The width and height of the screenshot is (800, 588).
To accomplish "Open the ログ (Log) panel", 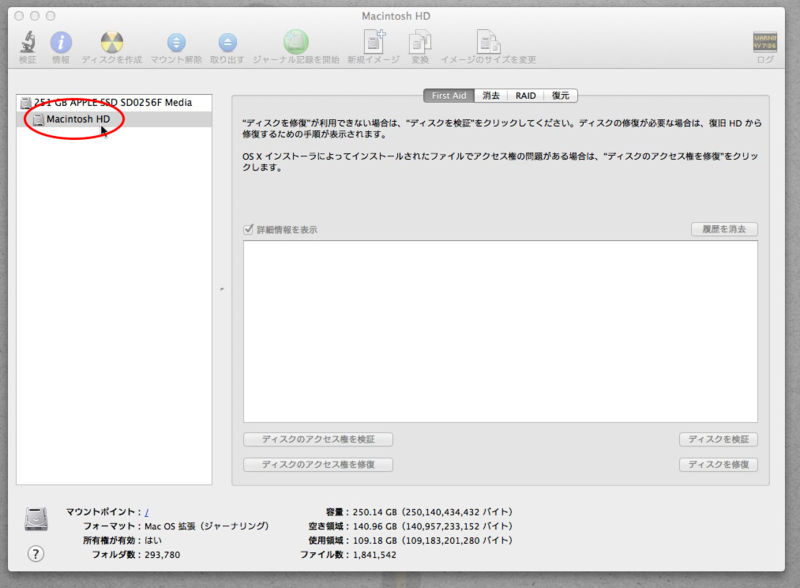I will point(765,44).
